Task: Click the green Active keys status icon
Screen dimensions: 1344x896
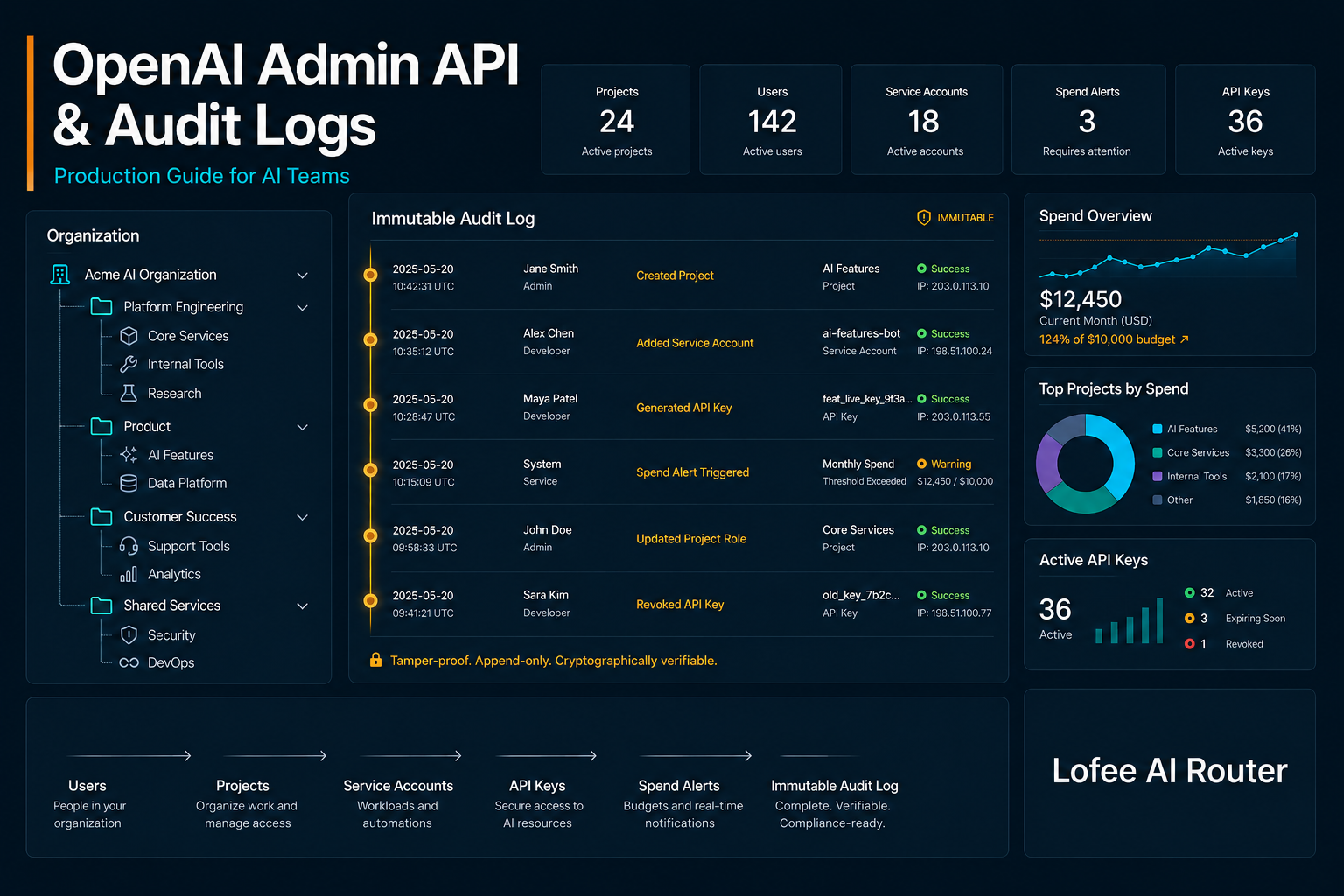Action: [1189, 592]
